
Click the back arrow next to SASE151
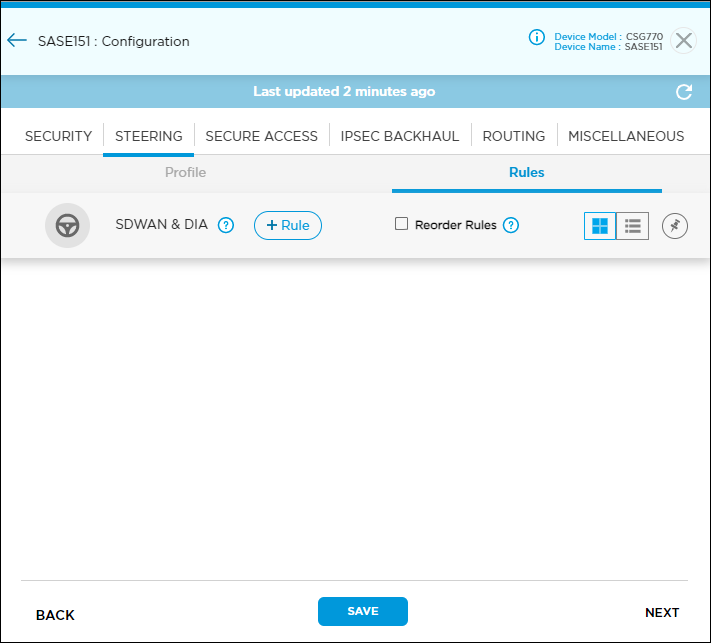[16, 41]
